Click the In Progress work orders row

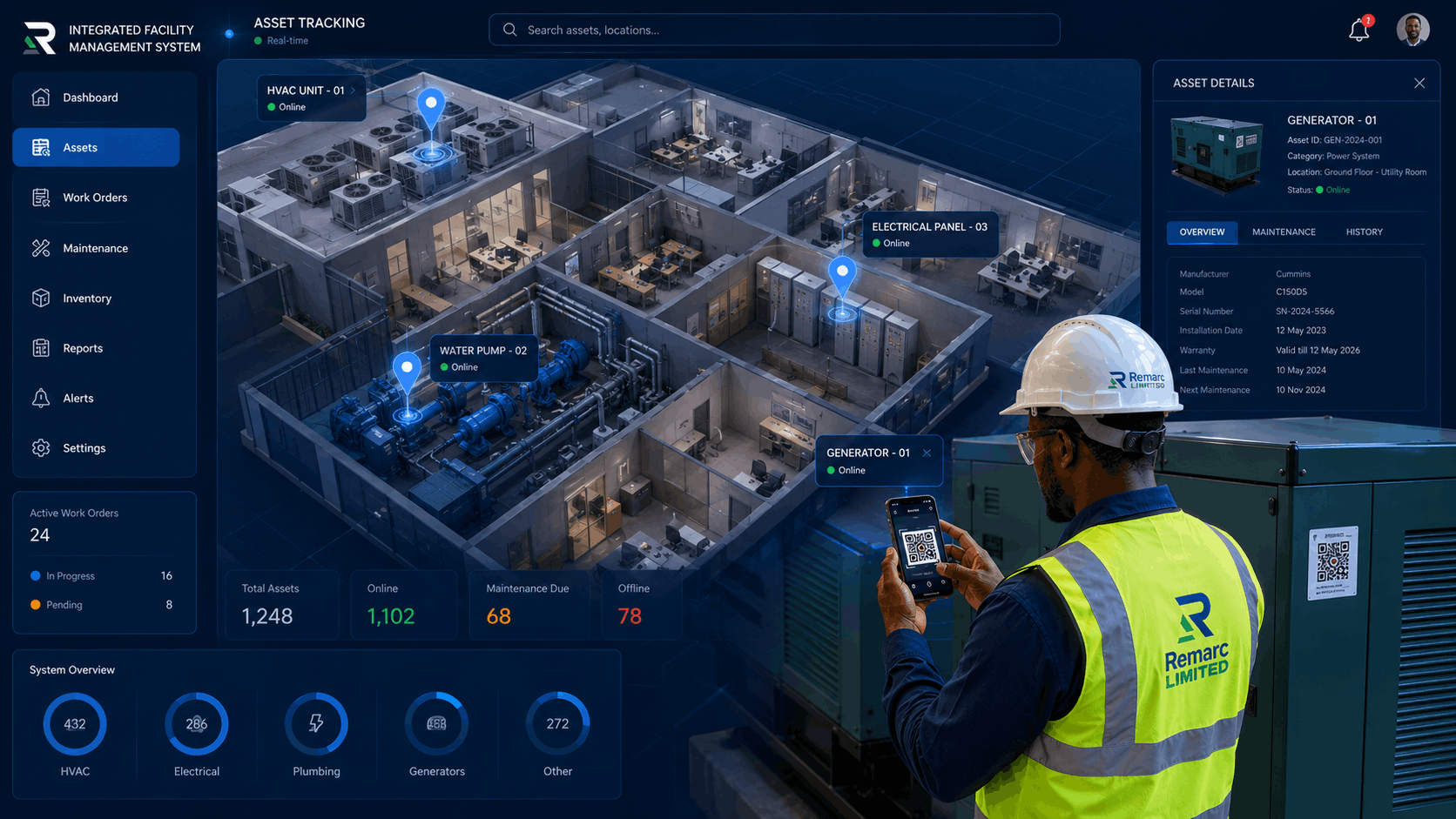pos(101,576)
